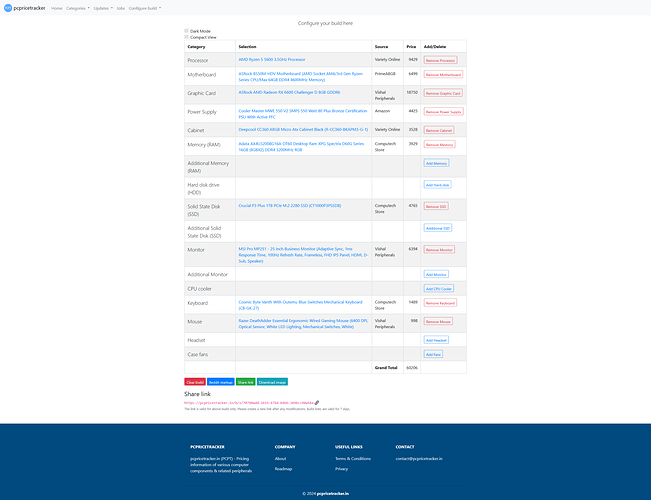The width and height of the screenshot is (651, 500).
Task: Remove the Mouse from build
Action: [x=438, y=321]
